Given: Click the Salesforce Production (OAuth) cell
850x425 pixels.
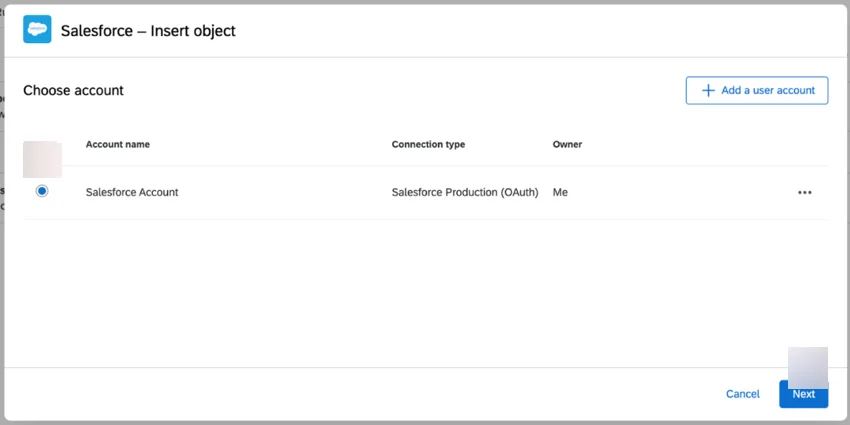Looking at the screenshot, I should pos(469,192).
